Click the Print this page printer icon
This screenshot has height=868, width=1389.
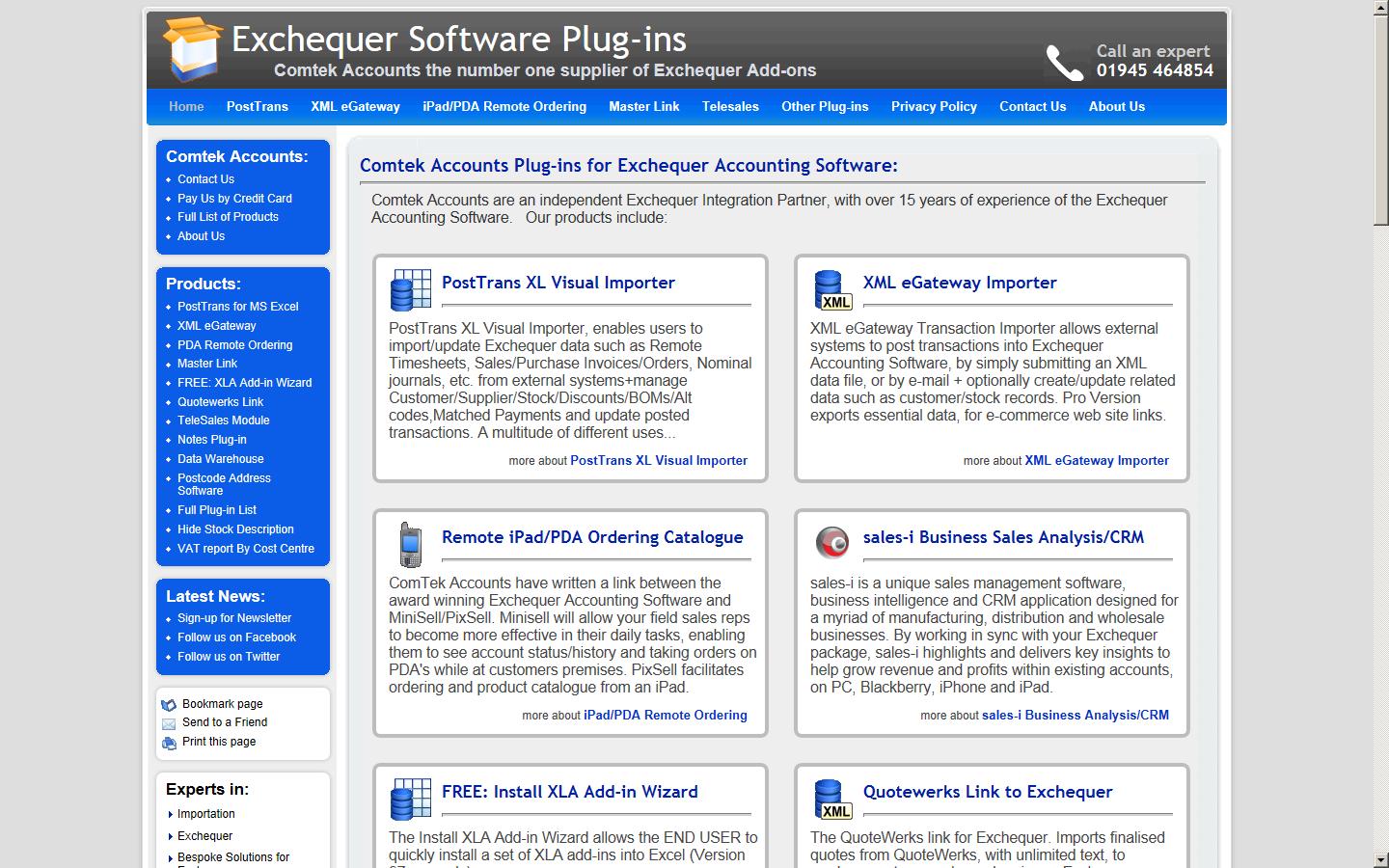(169, 743)
